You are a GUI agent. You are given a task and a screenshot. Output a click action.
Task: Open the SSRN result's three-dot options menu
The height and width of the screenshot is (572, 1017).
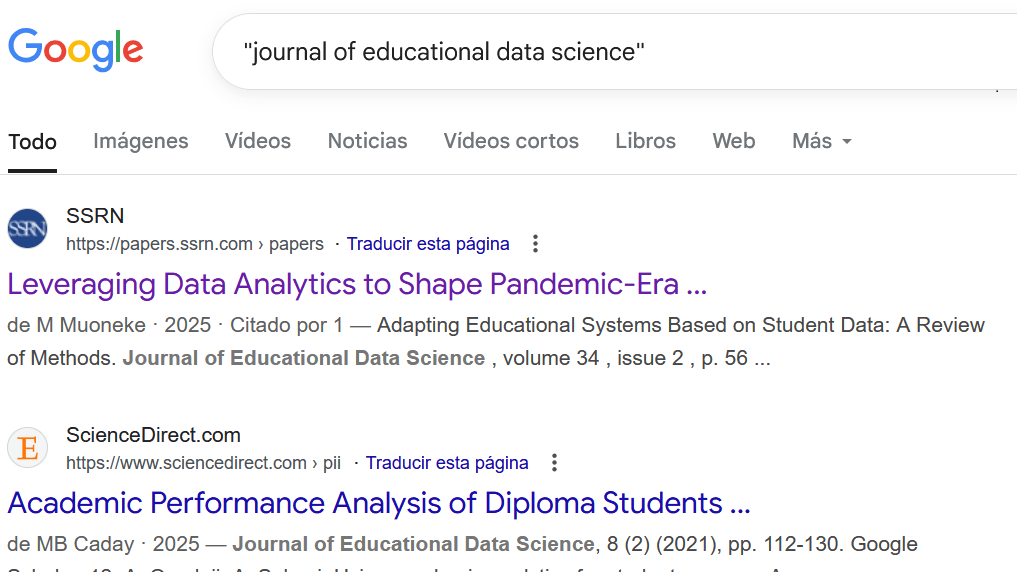coord(535,244)
